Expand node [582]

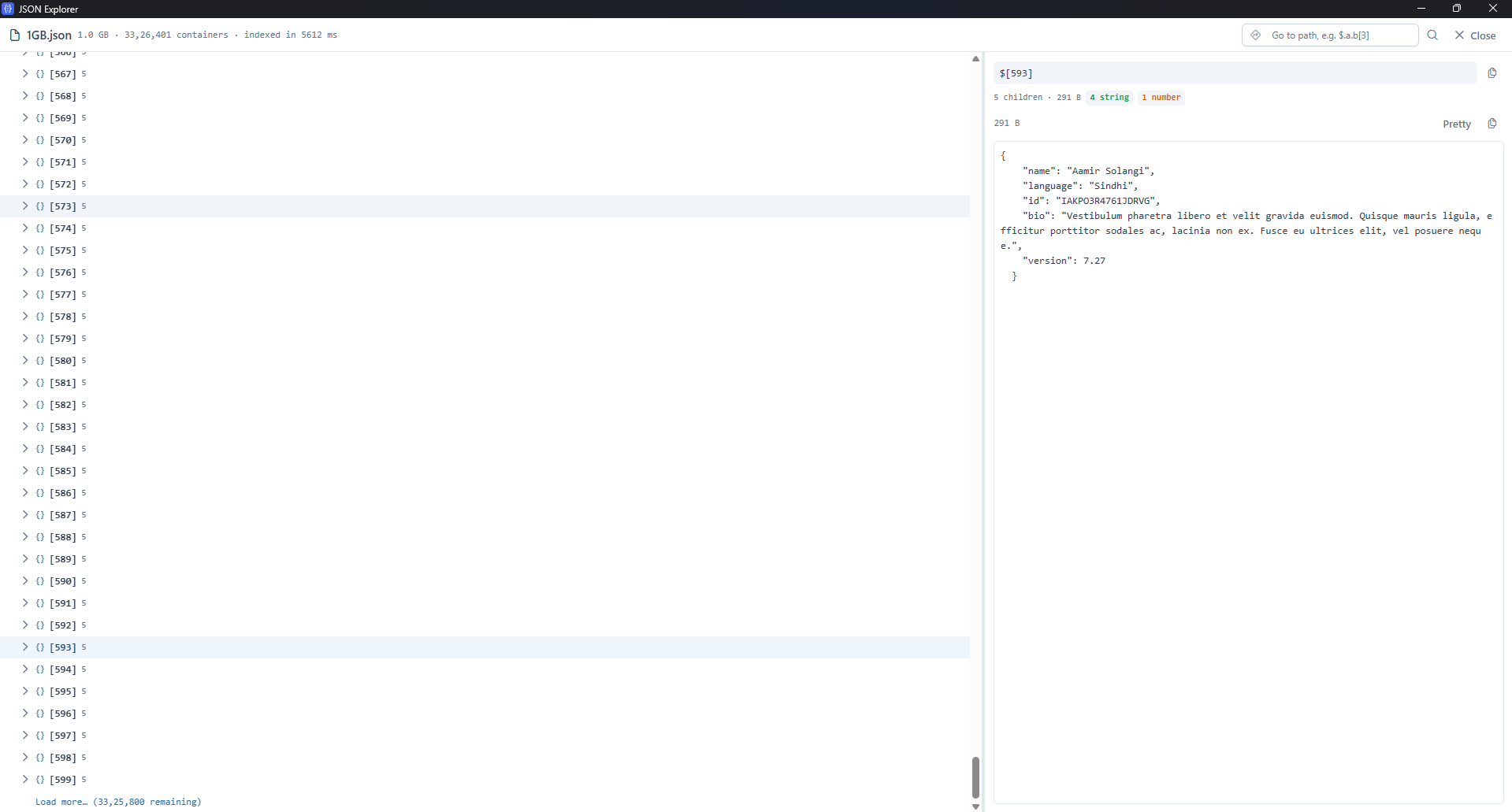pyautogui.click(x=25, y=404)
